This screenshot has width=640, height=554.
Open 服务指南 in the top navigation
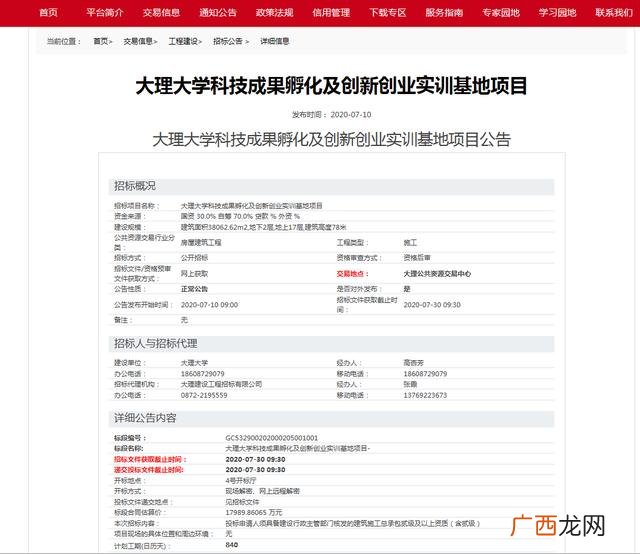tap(444, 13)
